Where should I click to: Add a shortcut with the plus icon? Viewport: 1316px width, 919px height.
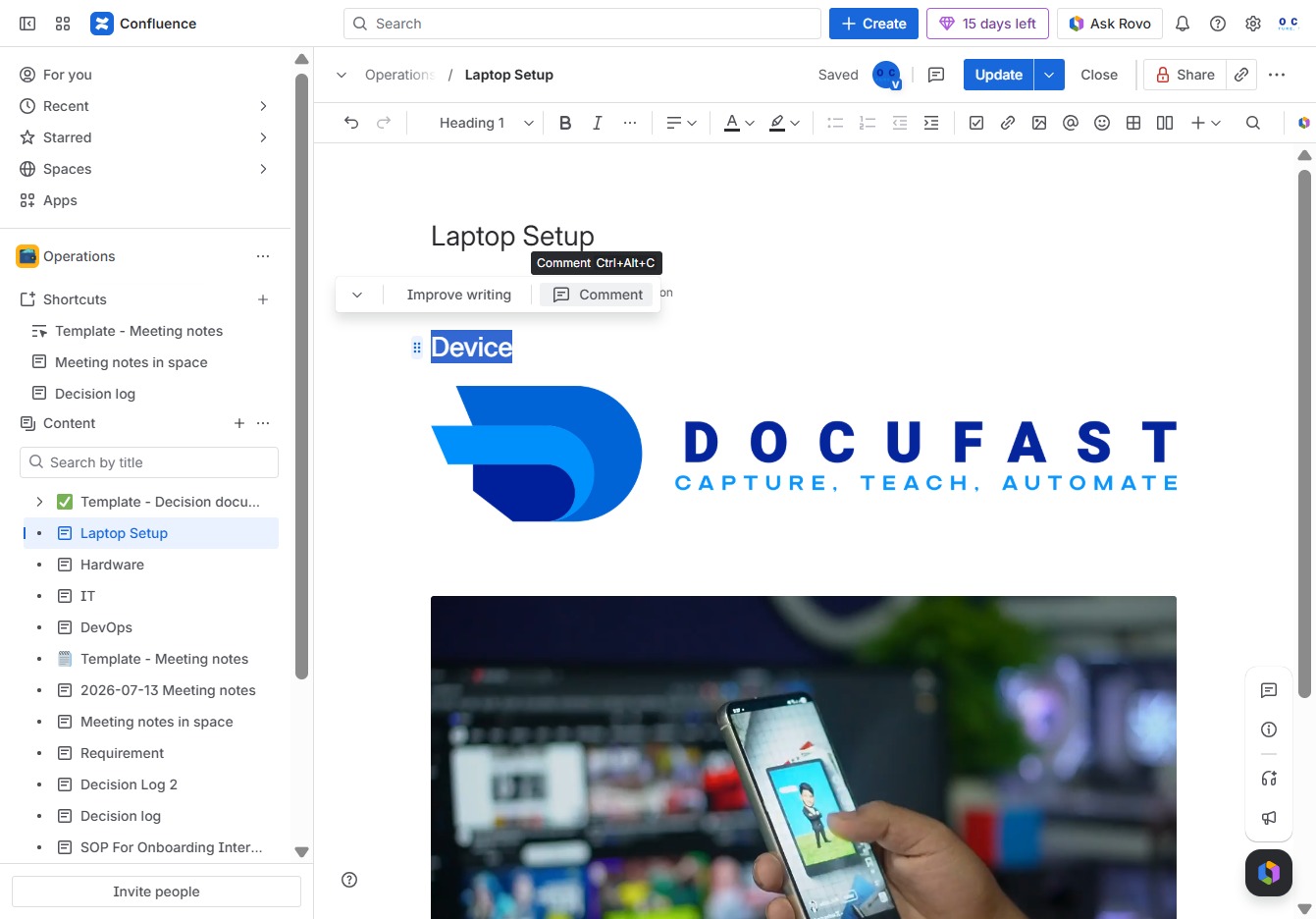coord(263,299)
